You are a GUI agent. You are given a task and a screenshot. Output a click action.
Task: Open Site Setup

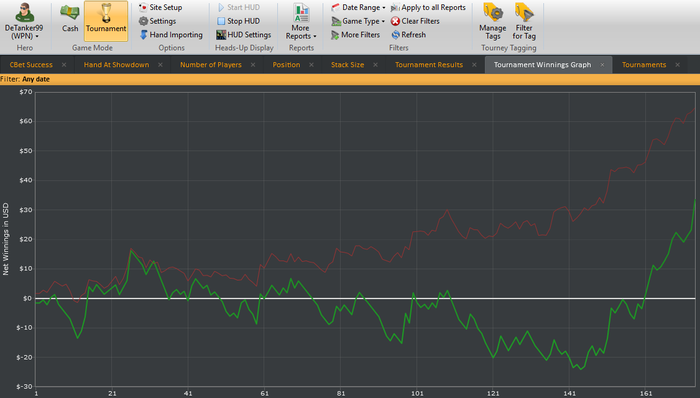pos(160,7)
